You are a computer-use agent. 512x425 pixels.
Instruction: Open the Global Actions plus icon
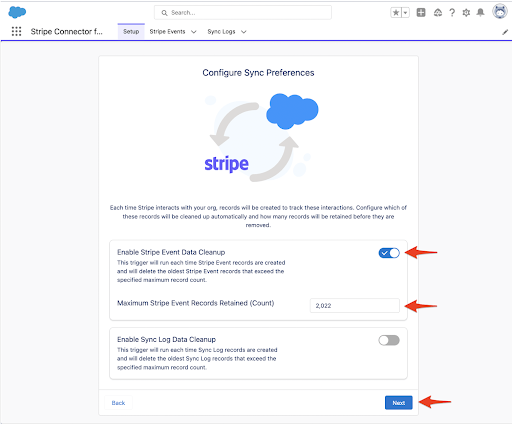(421, 13)
